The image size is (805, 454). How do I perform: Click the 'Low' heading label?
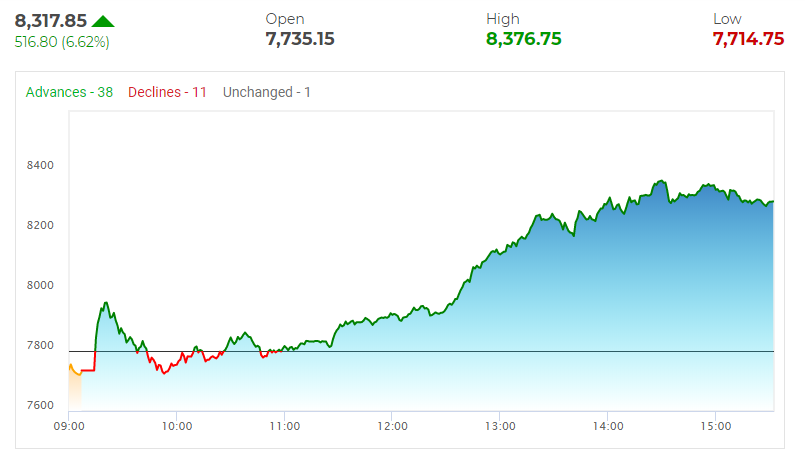(727, 19)
